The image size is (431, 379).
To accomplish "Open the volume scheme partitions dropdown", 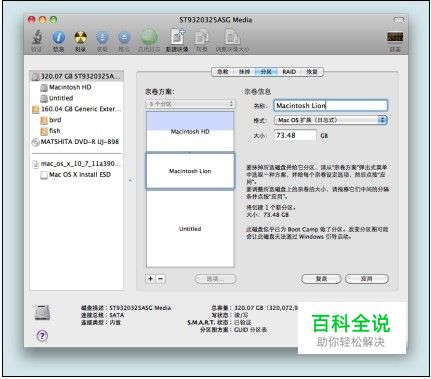I will (190, 104).
